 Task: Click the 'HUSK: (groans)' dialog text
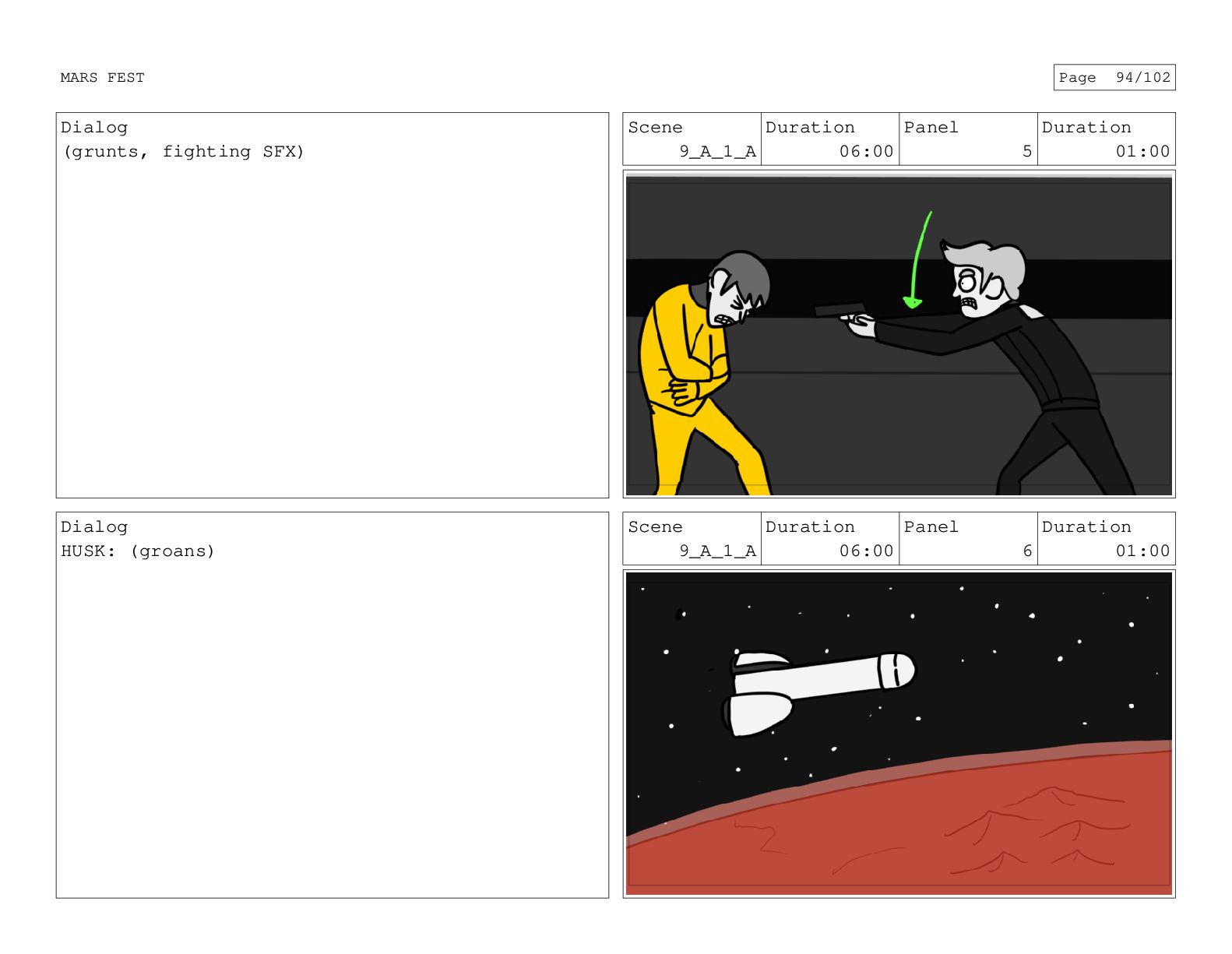(x=138, y=551)
